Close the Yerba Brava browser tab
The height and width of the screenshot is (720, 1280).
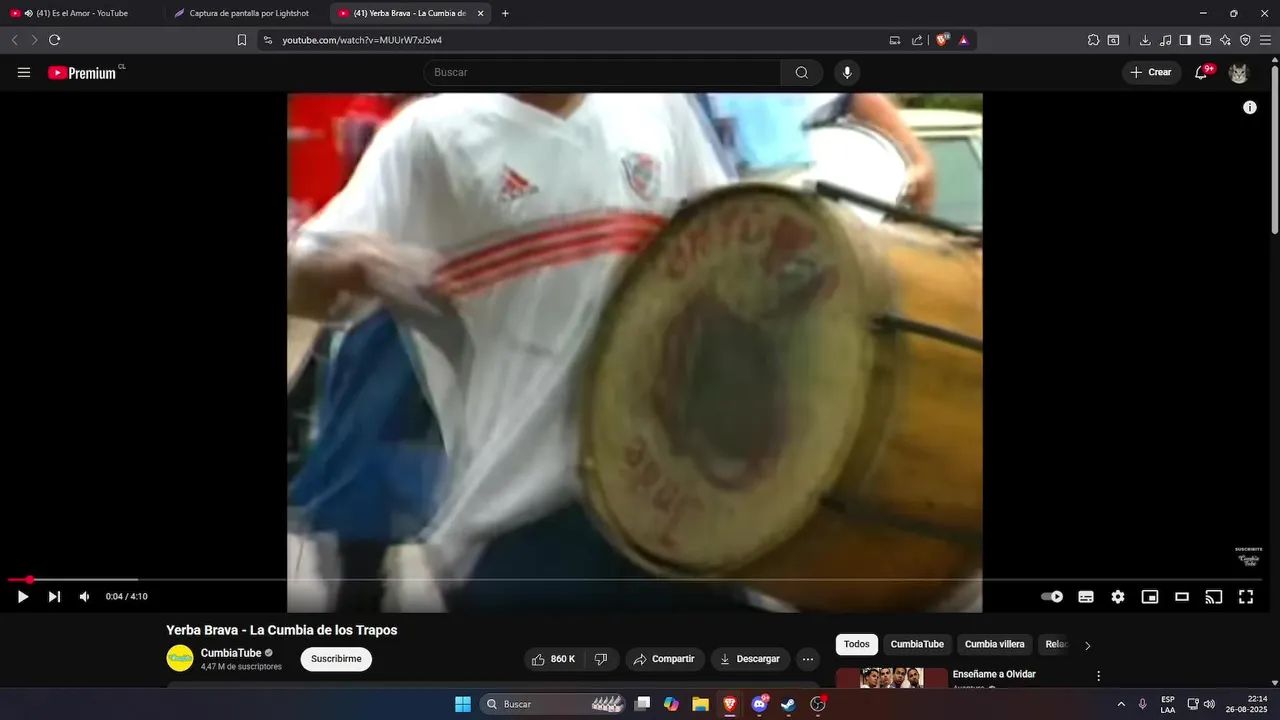481,13
